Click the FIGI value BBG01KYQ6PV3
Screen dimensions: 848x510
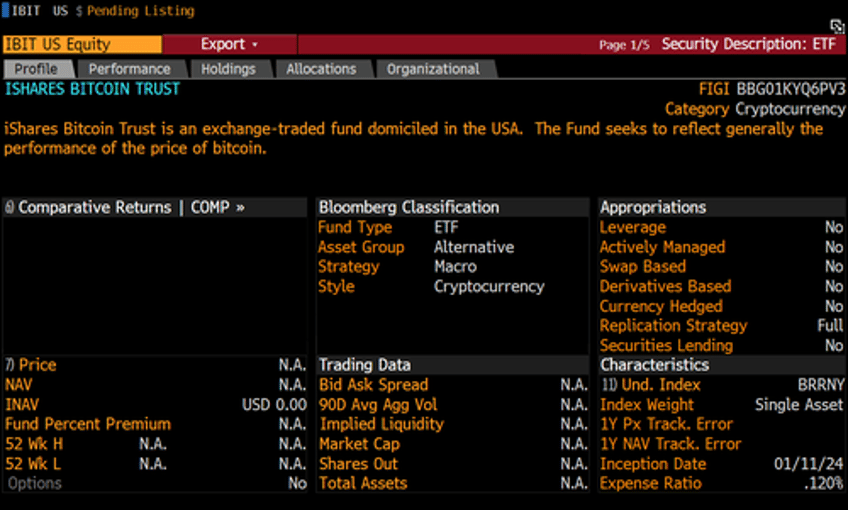coord(791,89)
